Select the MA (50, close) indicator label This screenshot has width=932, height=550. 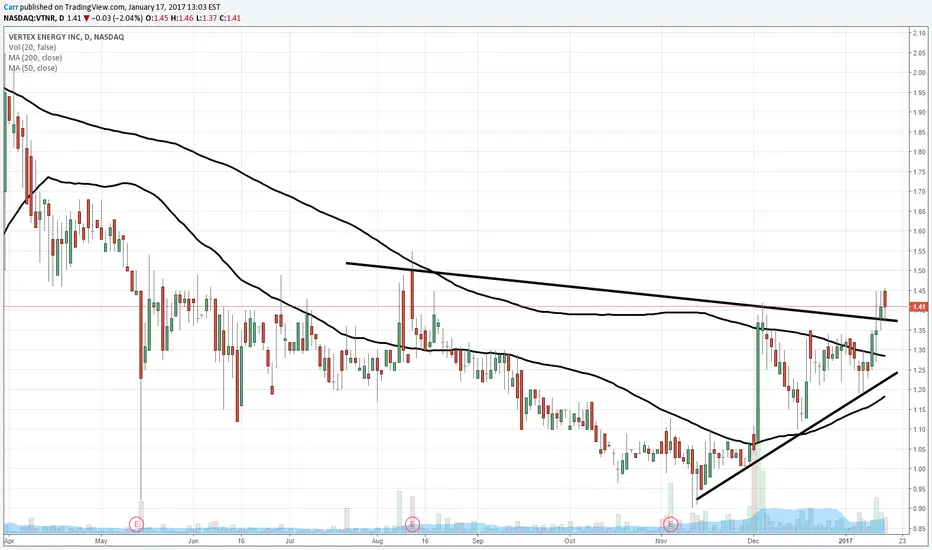(33, 68)
